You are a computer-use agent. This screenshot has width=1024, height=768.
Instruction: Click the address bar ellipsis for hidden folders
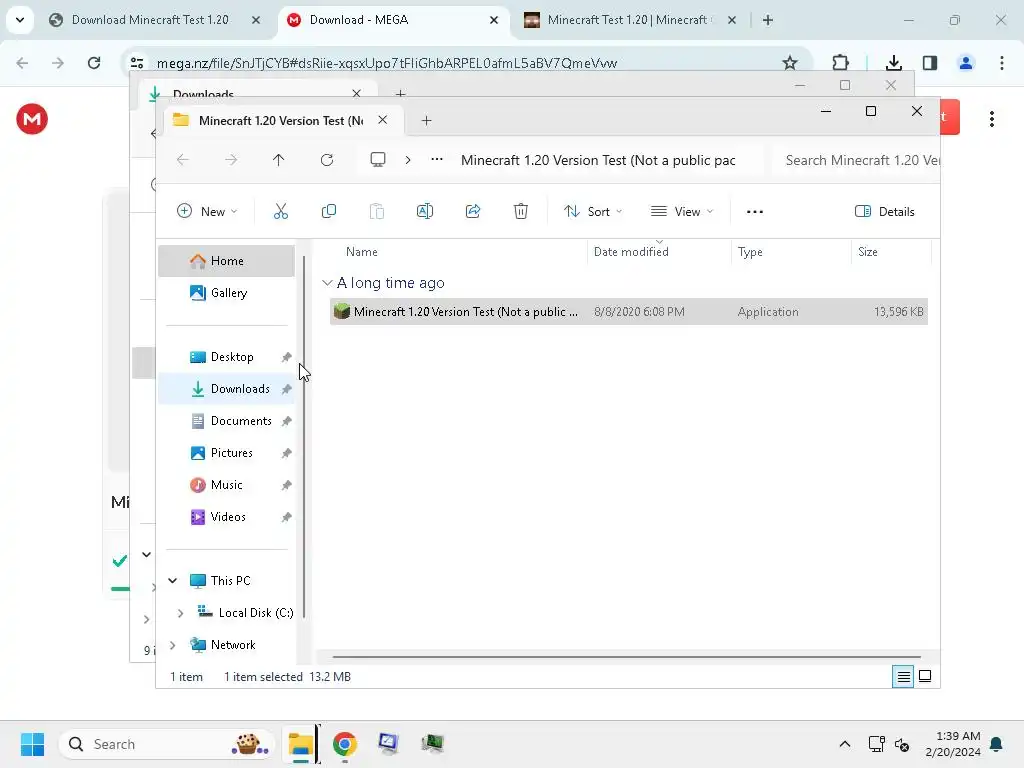coord(436,160)
